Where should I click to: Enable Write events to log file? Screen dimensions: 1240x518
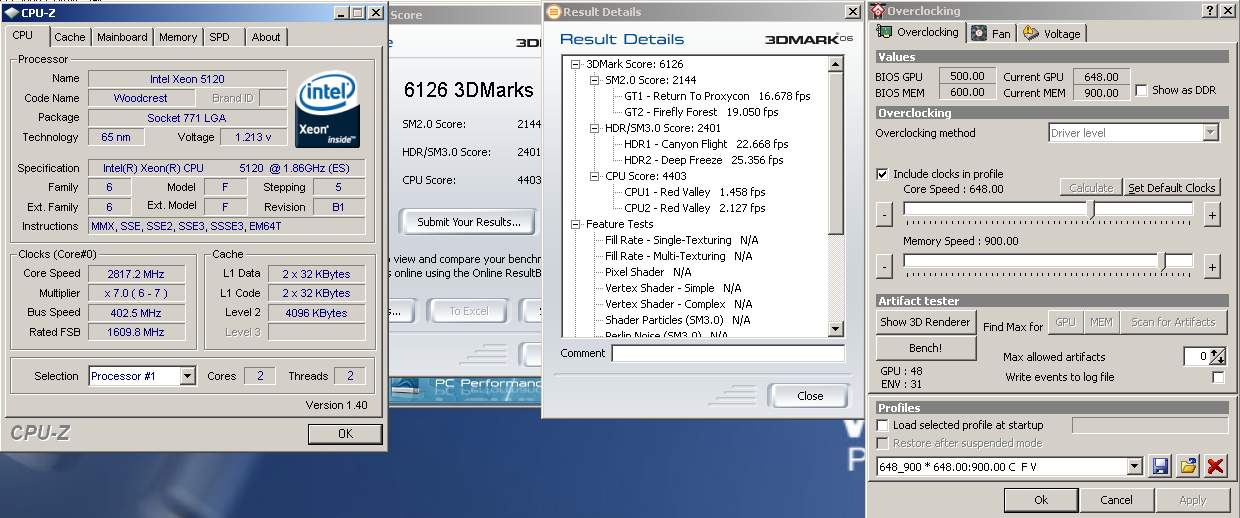[x=1217, y=377]
